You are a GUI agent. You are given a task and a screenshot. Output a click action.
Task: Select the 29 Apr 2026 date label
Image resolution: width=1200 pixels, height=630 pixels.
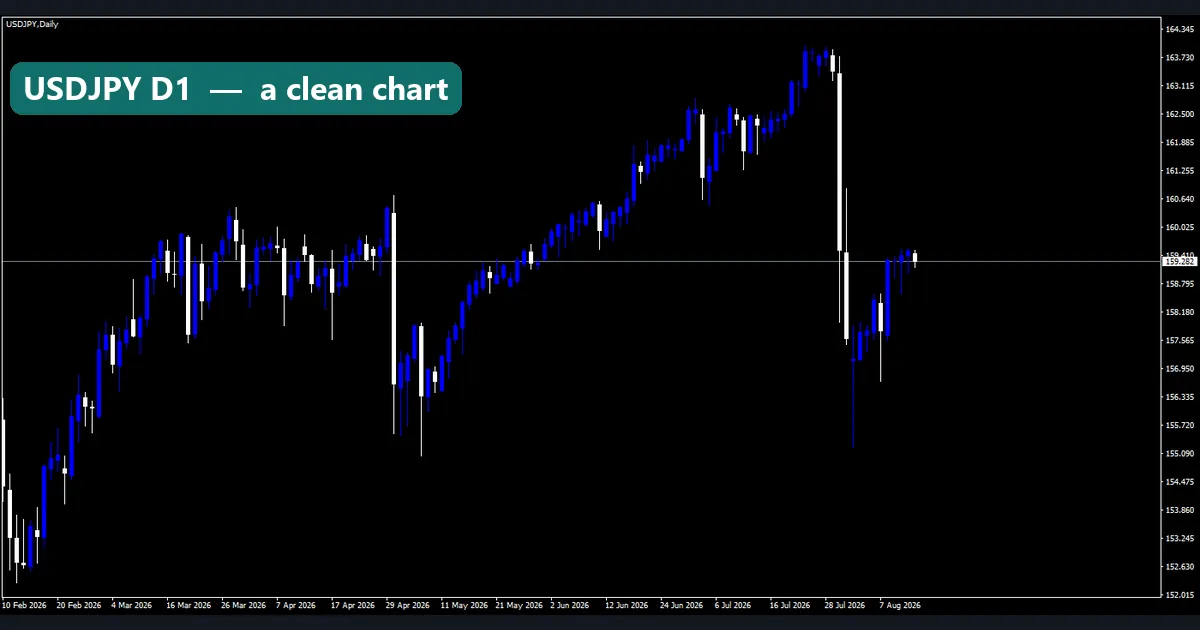pyautogui.click(x=408, y=605)
